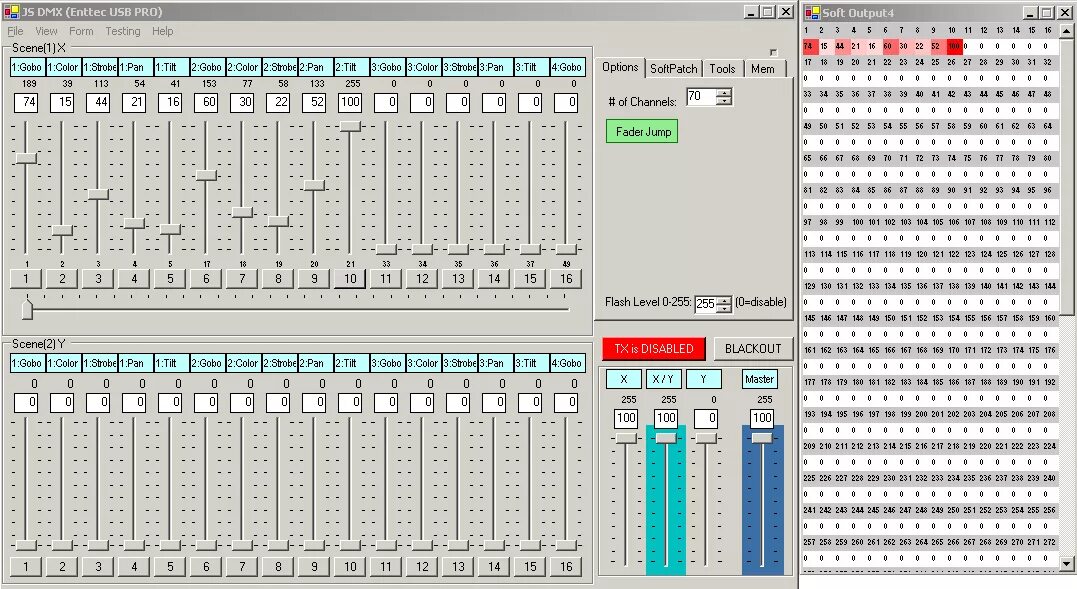Click the JS DMX application title icon
Viewport: 1077px width, 589px height.
click(11, 12)
